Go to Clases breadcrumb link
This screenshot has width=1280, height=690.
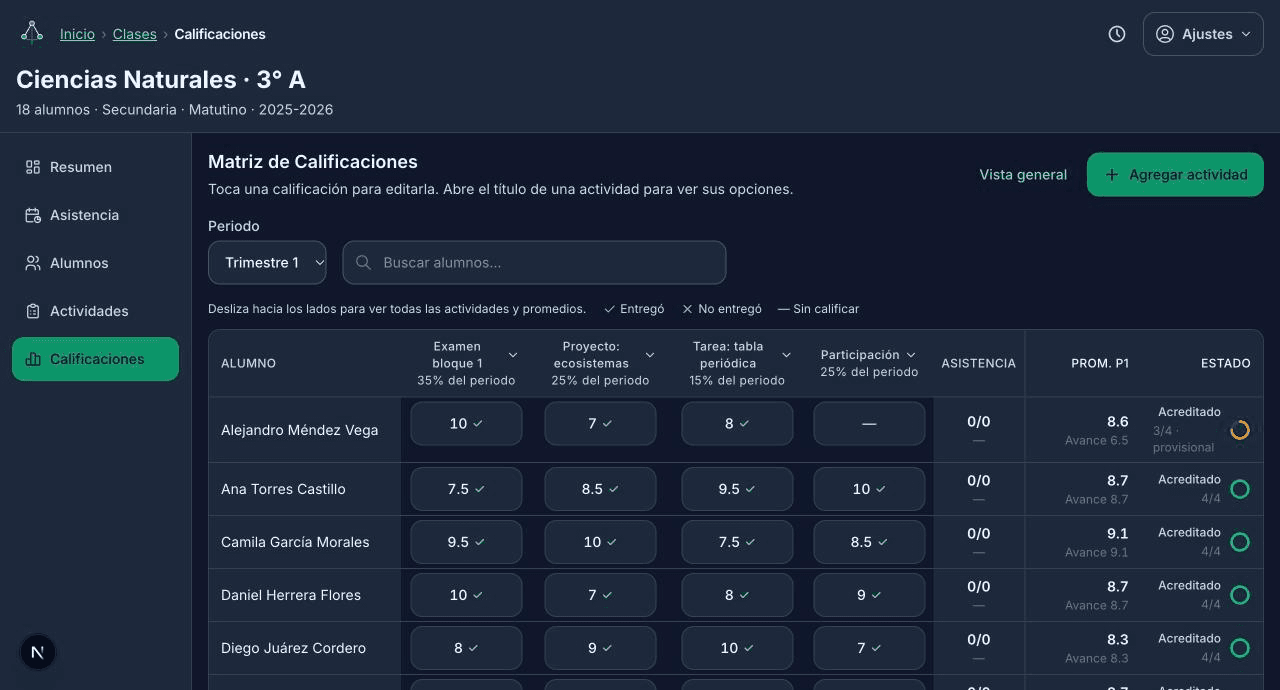[134, 34]
